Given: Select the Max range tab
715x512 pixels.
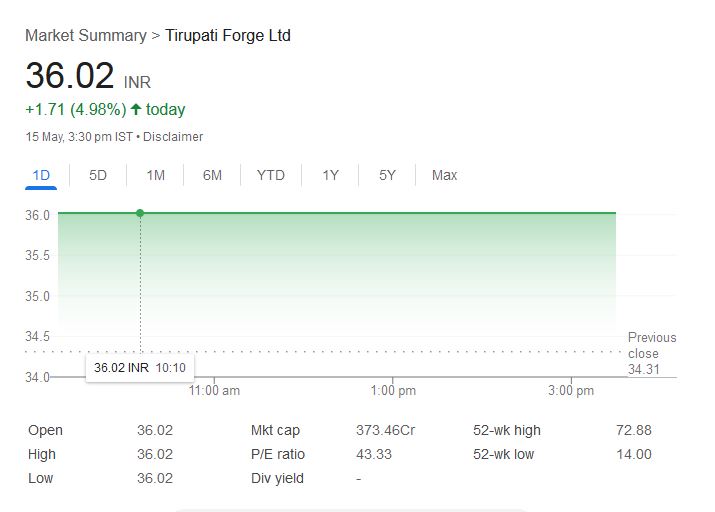Looking at the screenshot, I should point(444,176).
